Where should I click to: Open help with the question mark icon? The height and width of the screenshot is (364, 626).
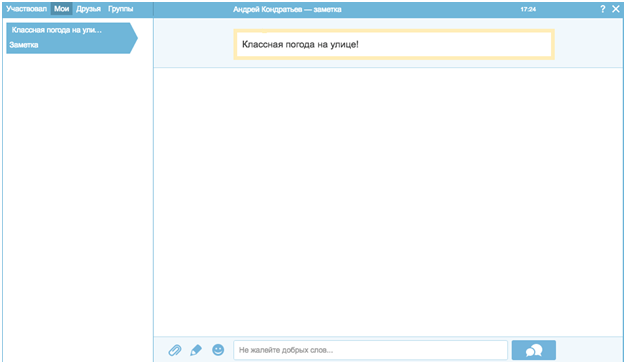click(602, 9)
